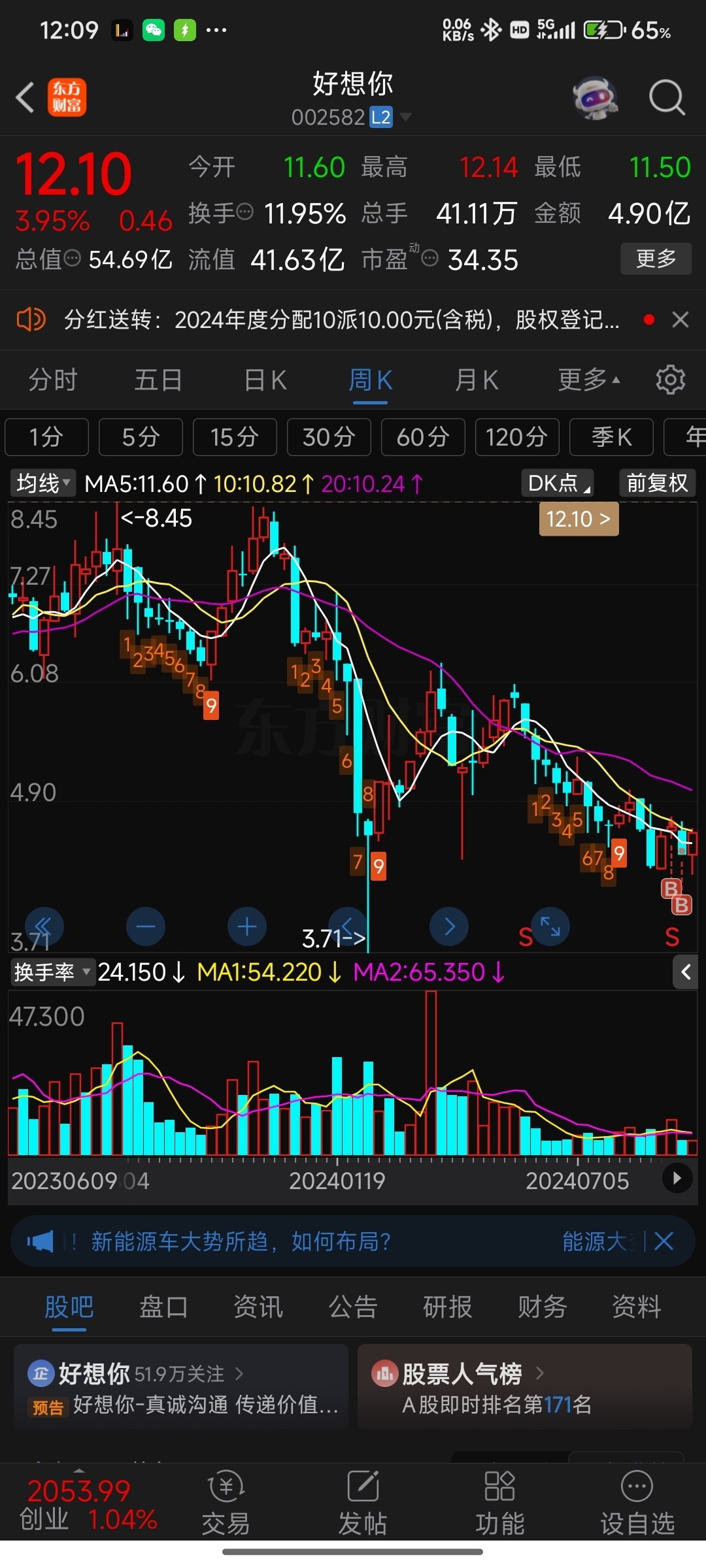Select 120分 period button
Screen dimensions: 706x1568
[x=517, y=436]
